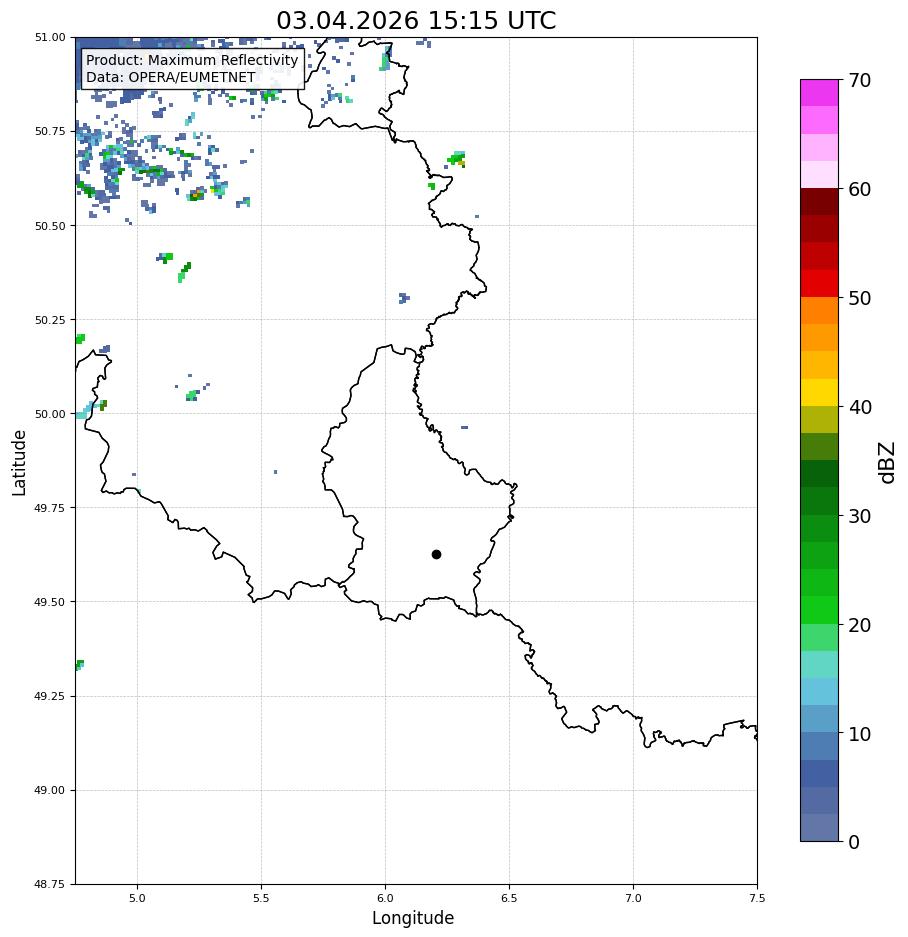Select the "Data: OPERA/EUMETNET" legend text

click(x=170, y=77)
